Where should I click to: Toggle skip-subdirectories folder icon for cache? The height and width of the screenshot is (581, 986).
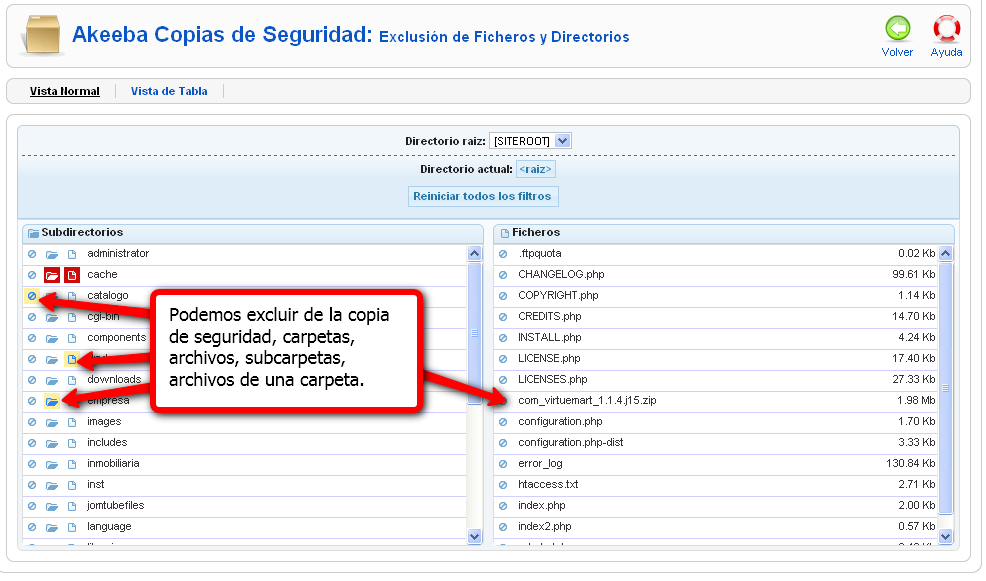click(52, 275)
